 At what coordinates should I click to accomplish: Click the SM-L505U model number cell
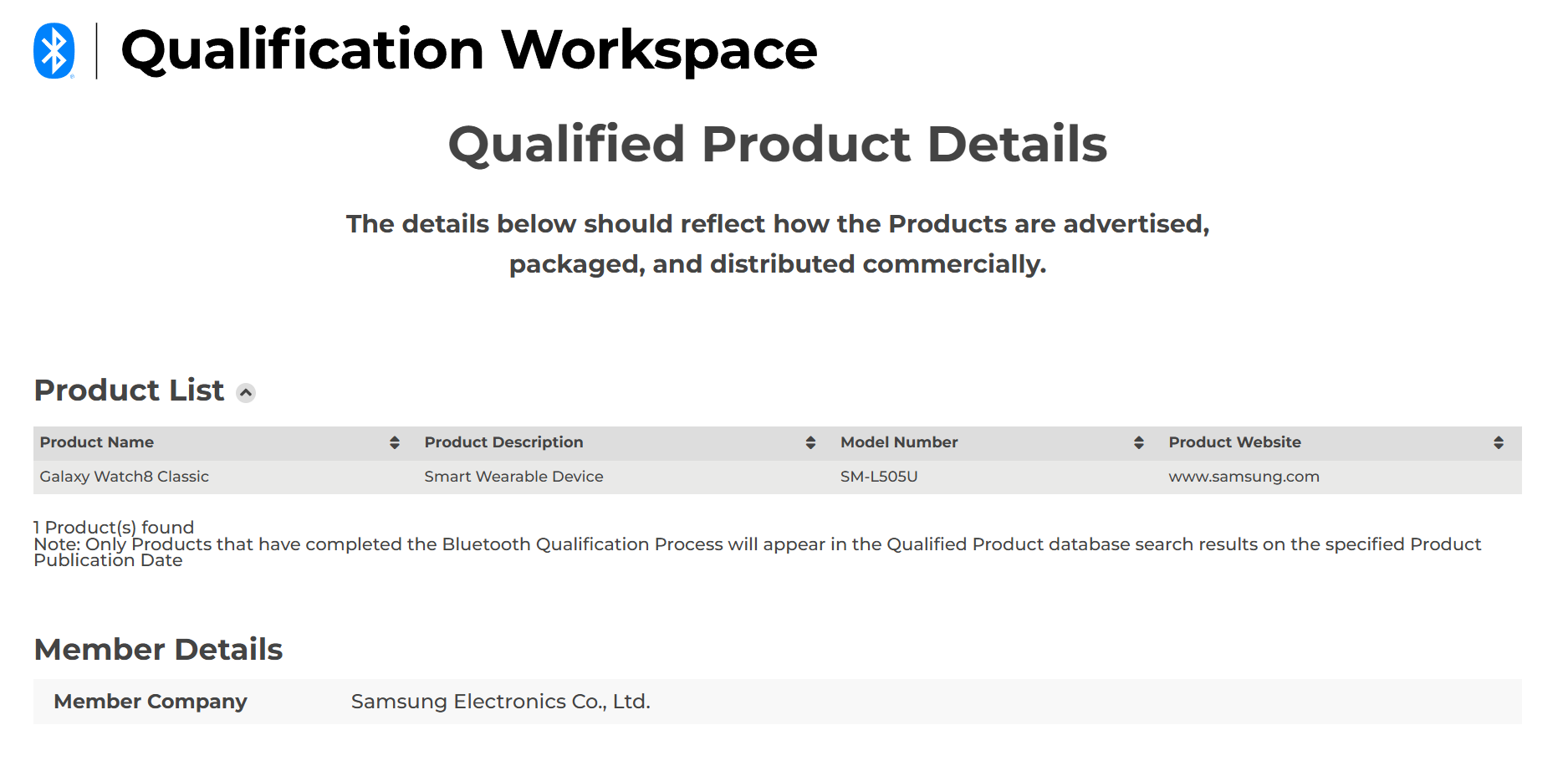[x=879, y=477]
